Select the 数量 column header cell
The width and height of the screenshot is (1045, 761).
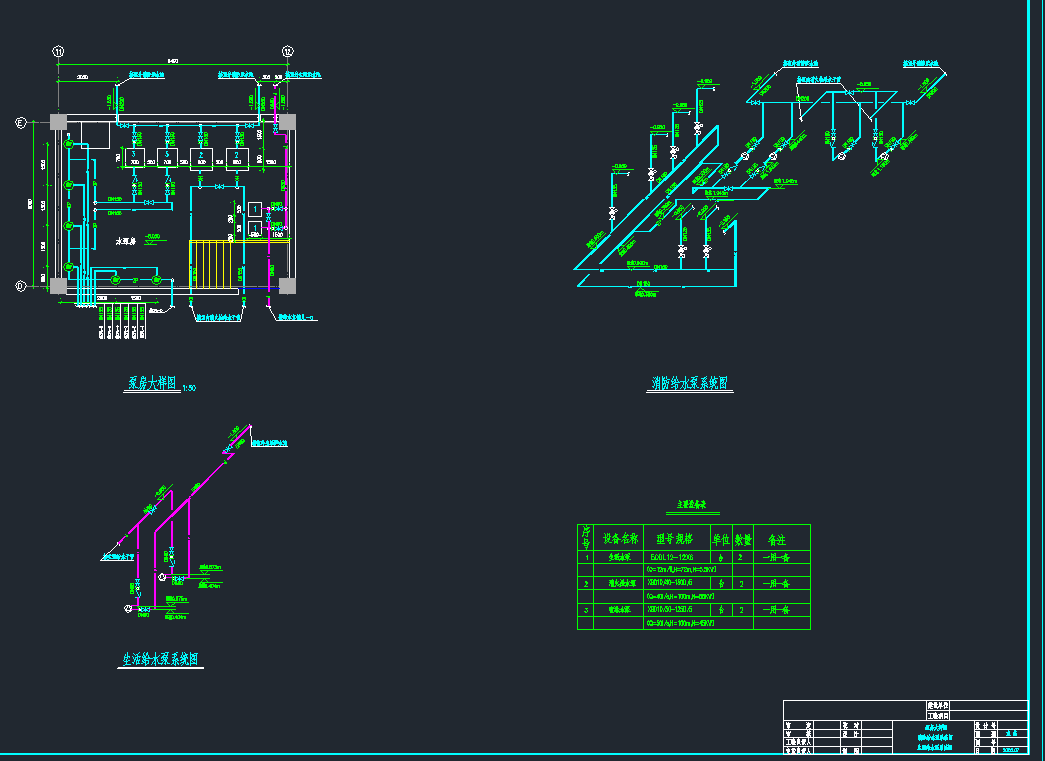coord(743,537)
